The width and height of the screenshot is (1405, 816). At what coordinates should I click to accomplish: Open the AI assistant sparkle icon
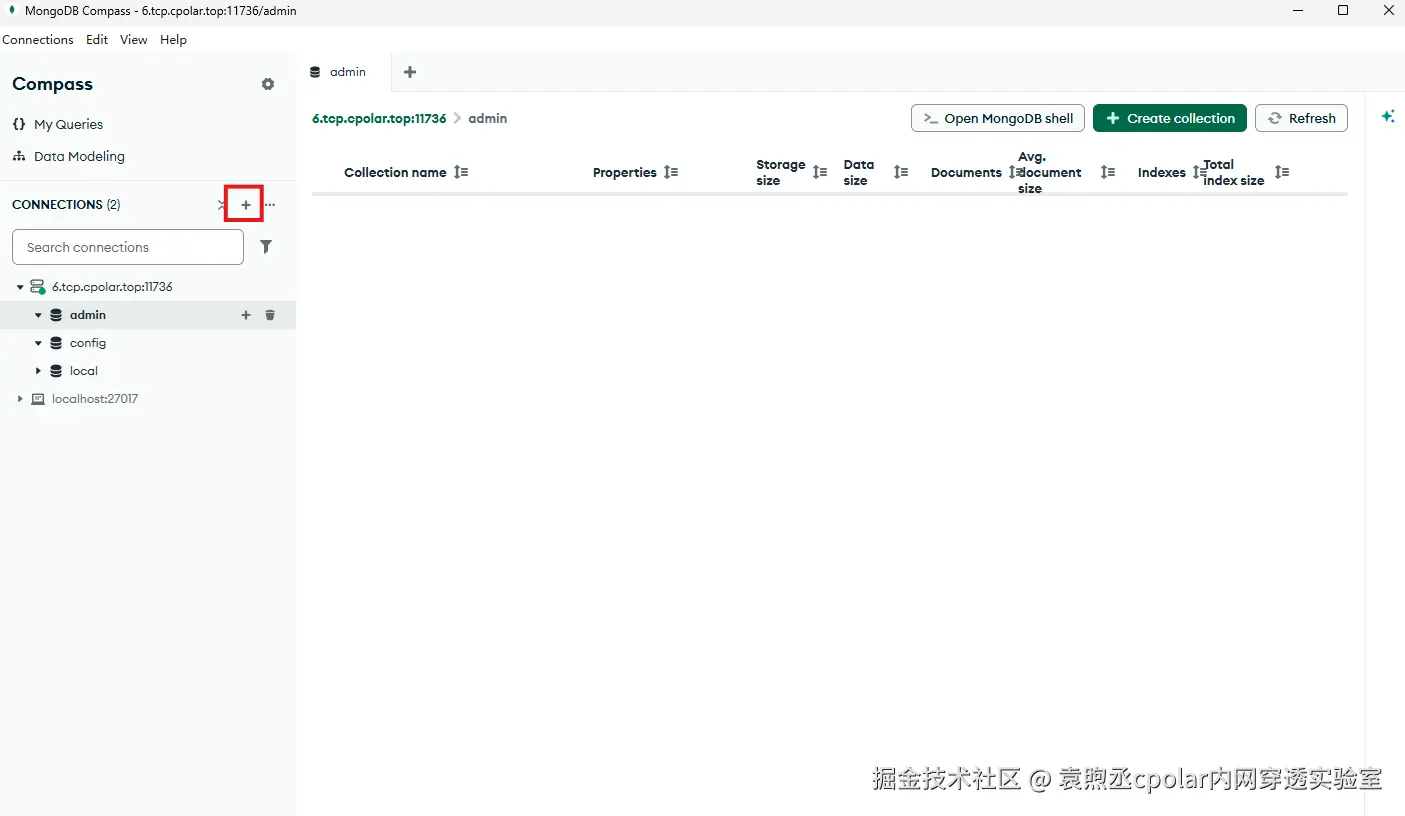coord(1388,116)
